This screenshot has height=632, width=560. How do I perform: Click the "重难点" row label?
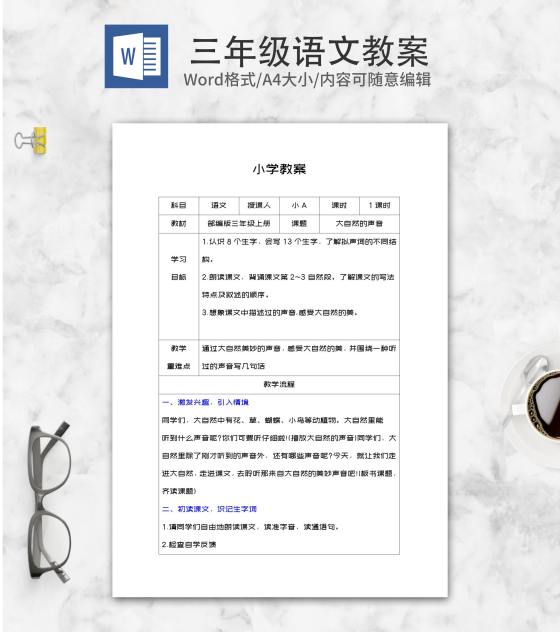[x=179, y=366]
